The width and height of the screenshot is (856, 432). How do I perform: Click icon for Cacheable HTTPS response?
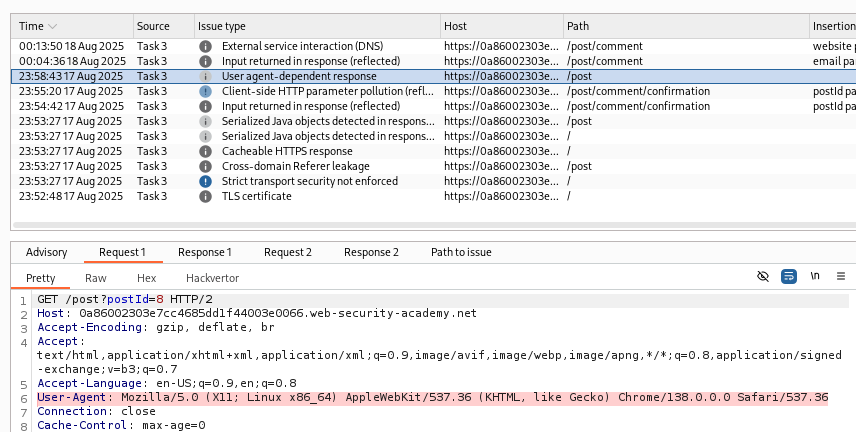[x=205, y=151]
